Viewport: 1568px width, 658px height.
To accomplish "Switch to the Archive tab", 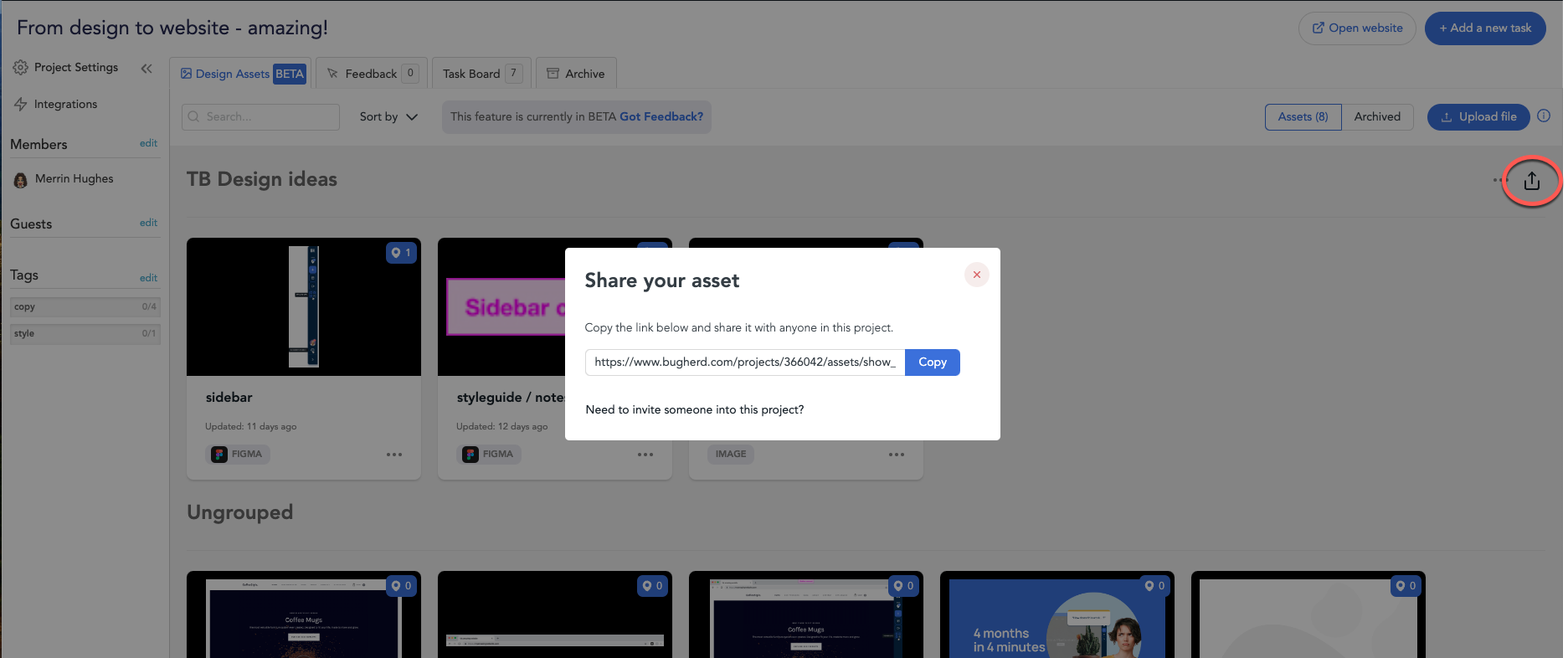I will point(576,74).
